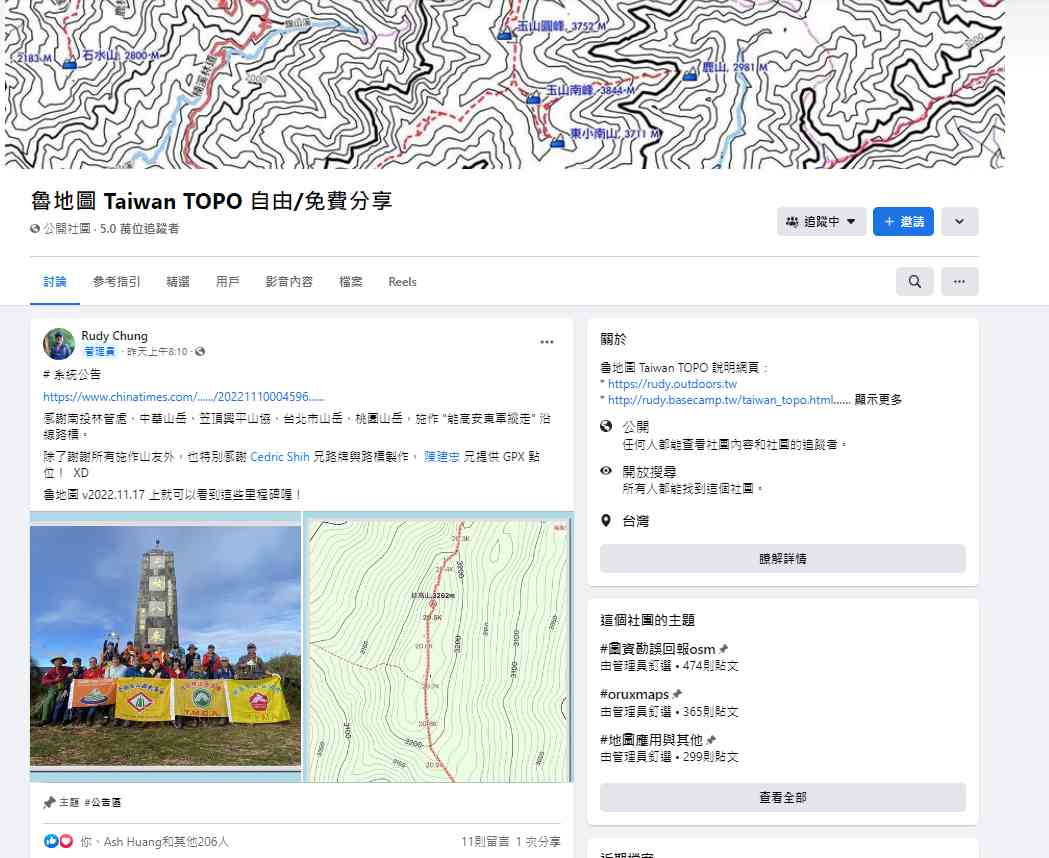Click the #公告區 topic tag under post
The height and width of the screenshot is (858, 1049).
point(102,802)
